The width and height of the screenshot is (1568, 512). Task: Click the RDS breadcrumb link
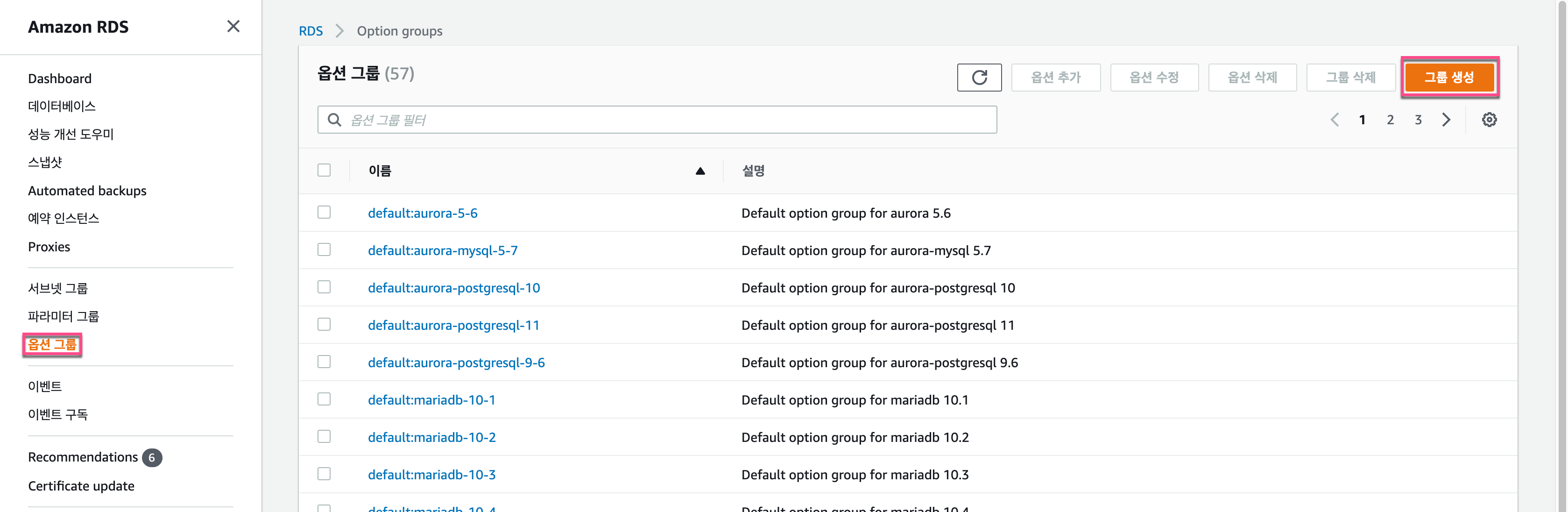pos(311,31)
